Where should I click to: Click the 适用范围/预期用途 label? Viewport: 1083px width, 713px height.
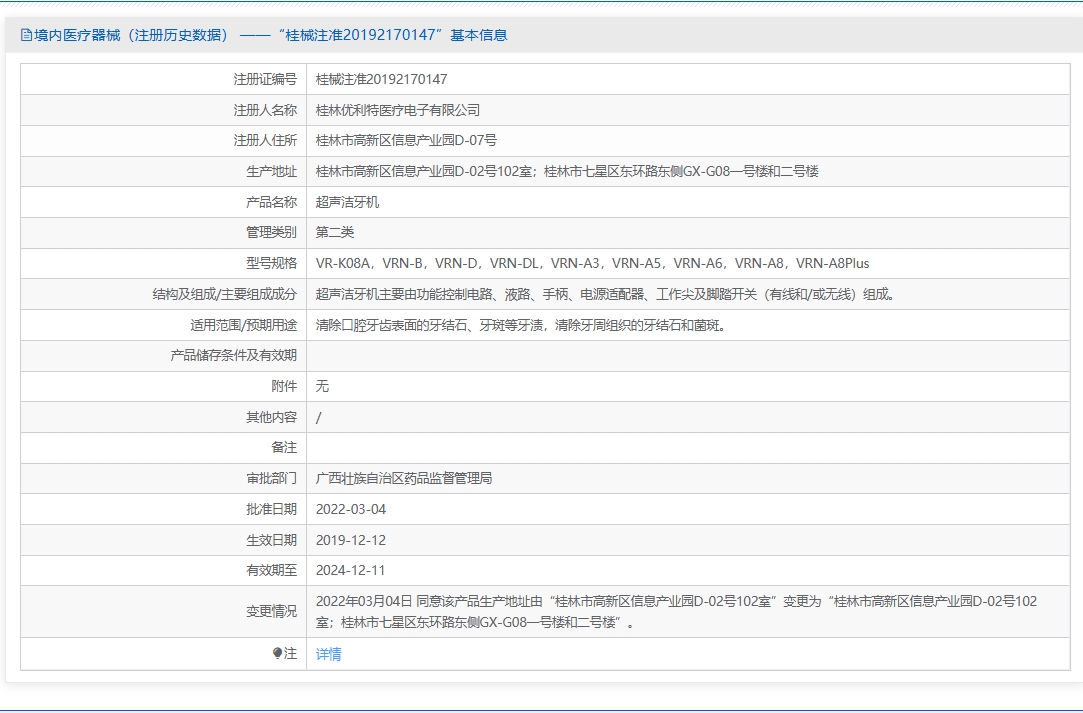point(244,325)
